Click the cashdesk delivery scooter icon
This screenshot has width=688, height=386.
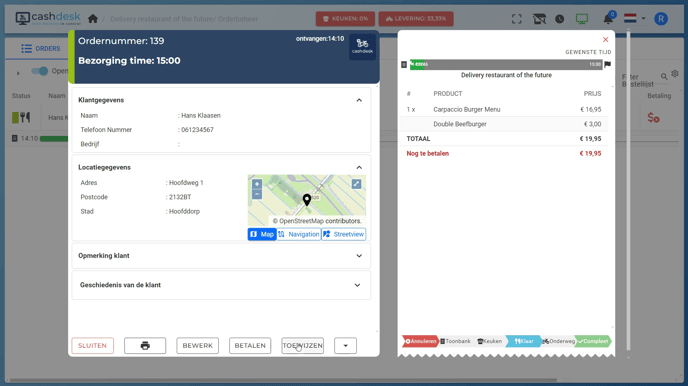362,46
